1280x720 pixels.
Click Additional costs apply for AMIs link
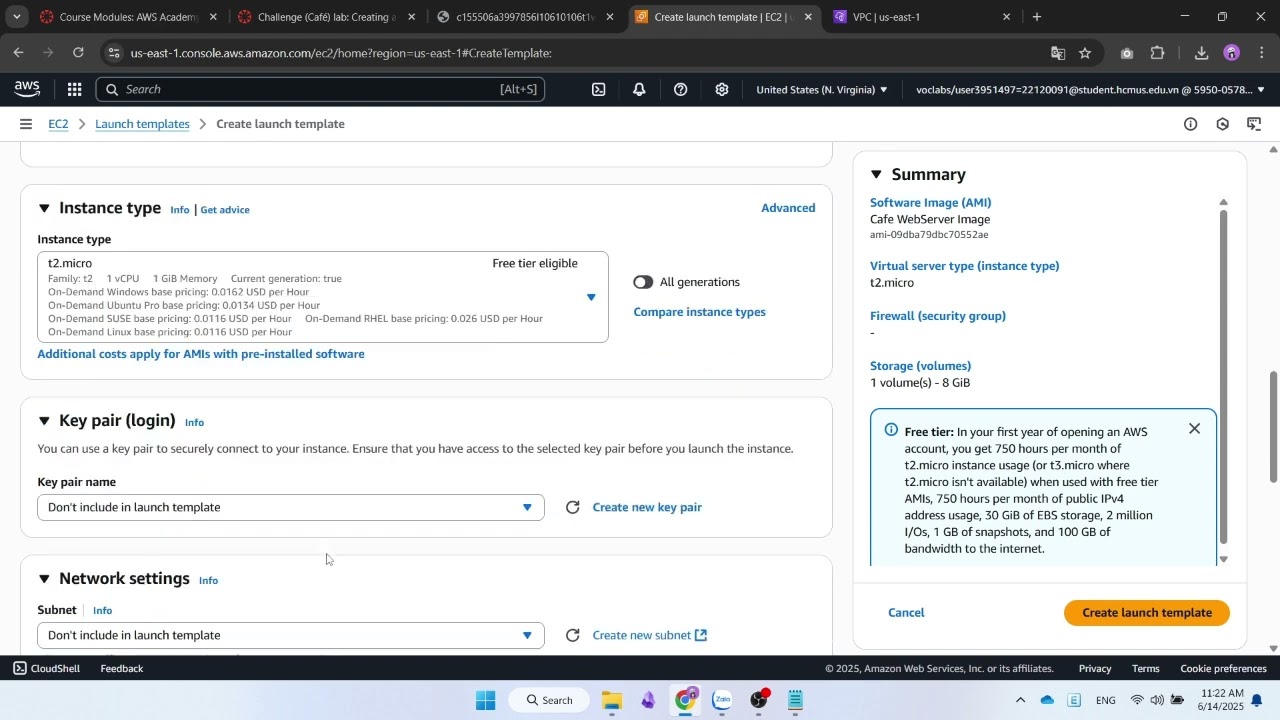201,354
